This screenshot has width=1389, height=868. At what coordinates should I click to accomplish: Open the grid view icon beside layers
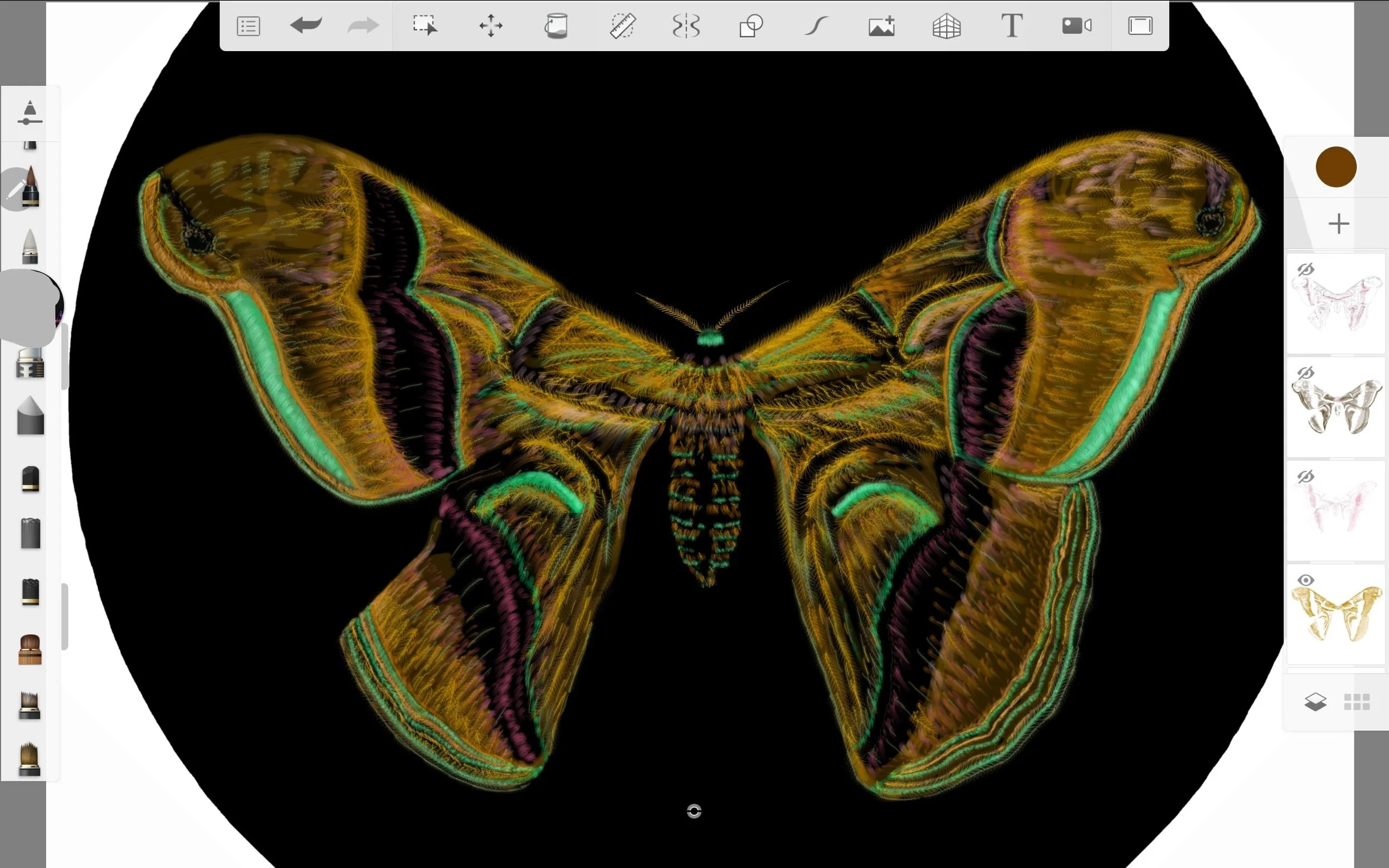click(x=1356, y=701)
